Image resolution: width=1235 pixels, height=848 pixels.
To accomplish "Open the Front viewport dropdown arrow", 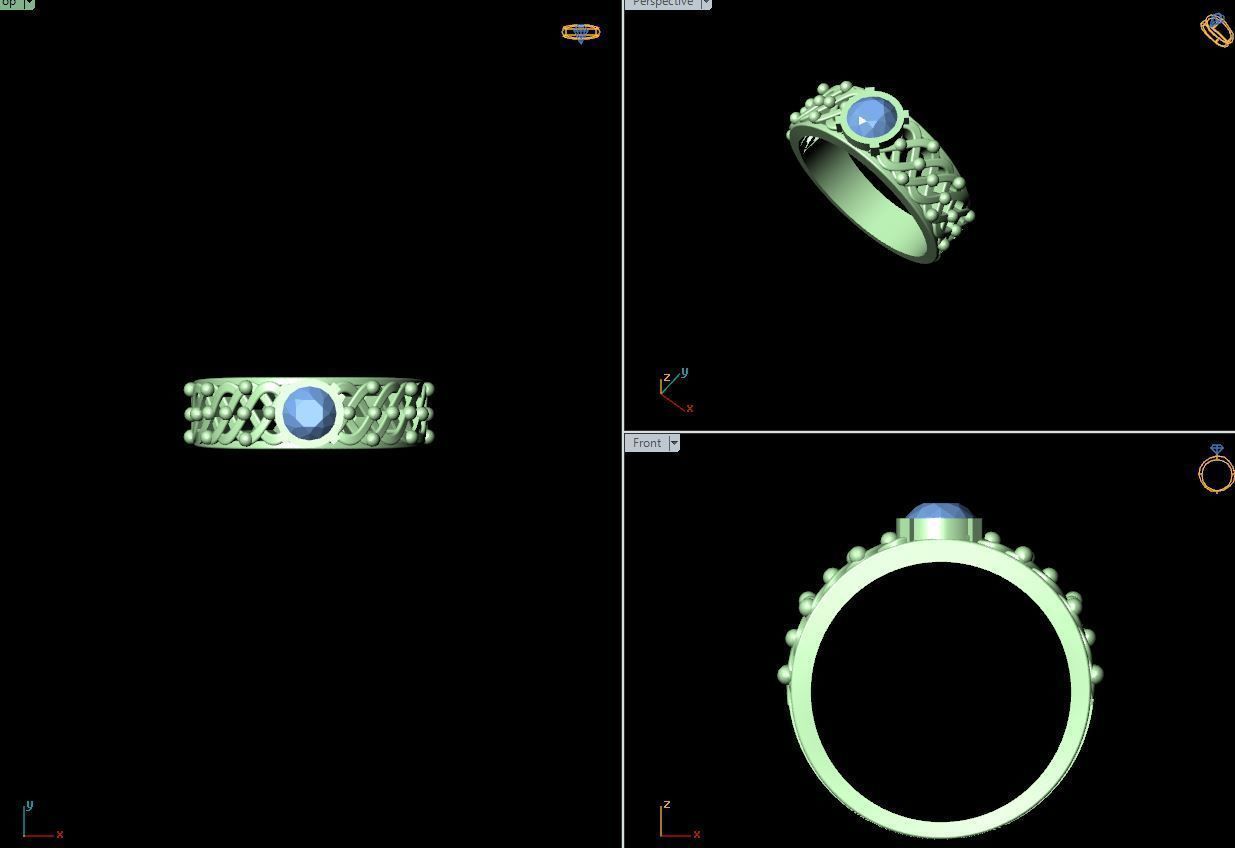I will (674, 443).
